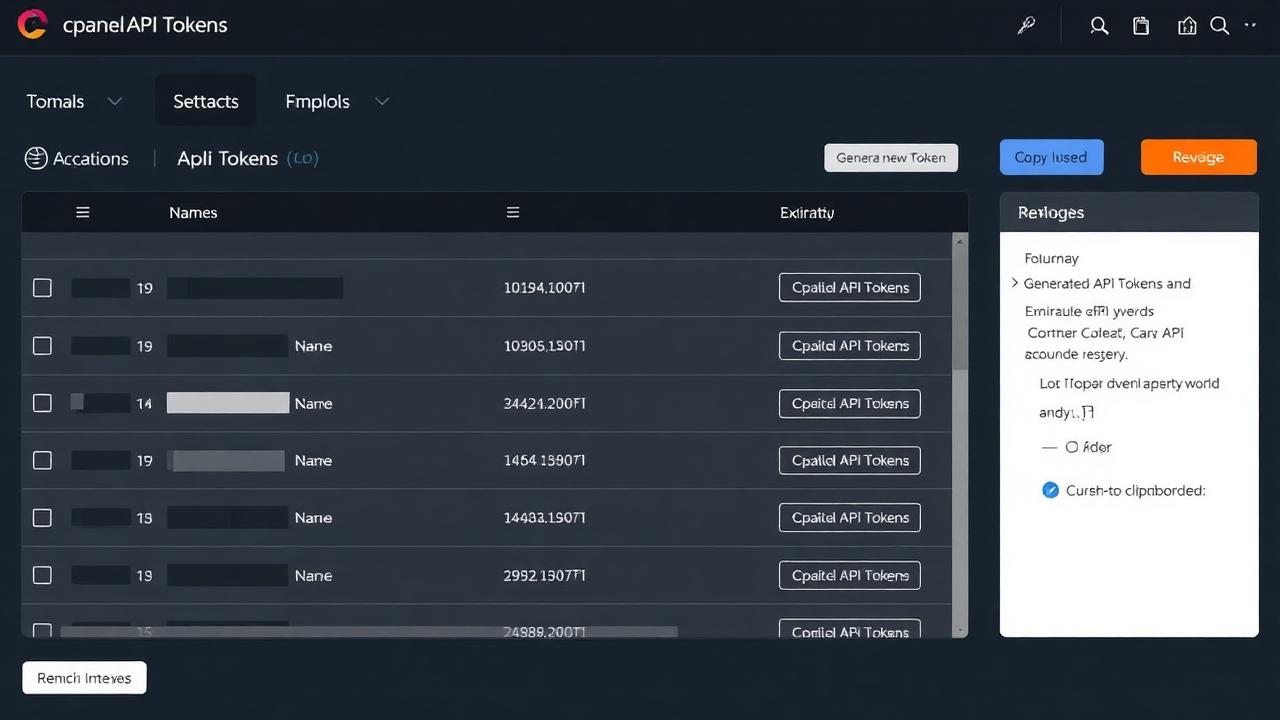Click Cpaitel API Tokens button for 2992.1307F1
Screen dimensions: 1280x720
[850, 576]
